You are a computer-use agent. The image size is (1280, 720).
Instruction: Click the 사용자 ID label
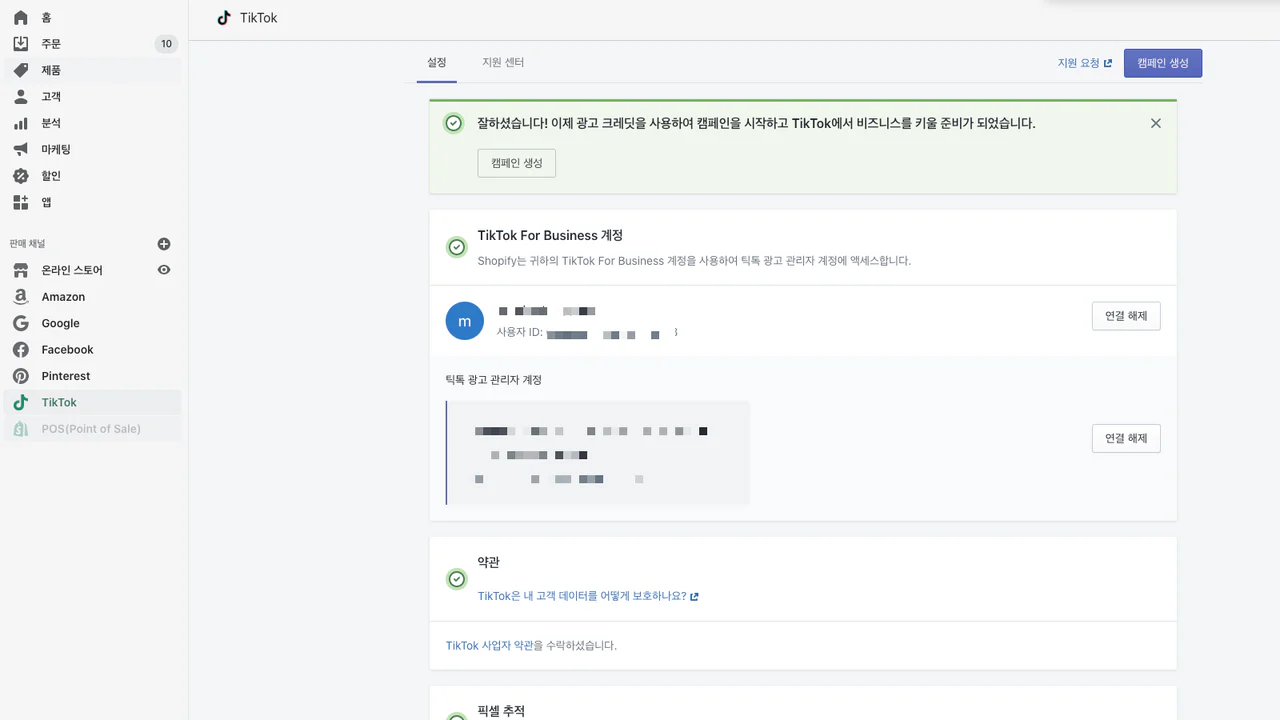coord(520,332)
